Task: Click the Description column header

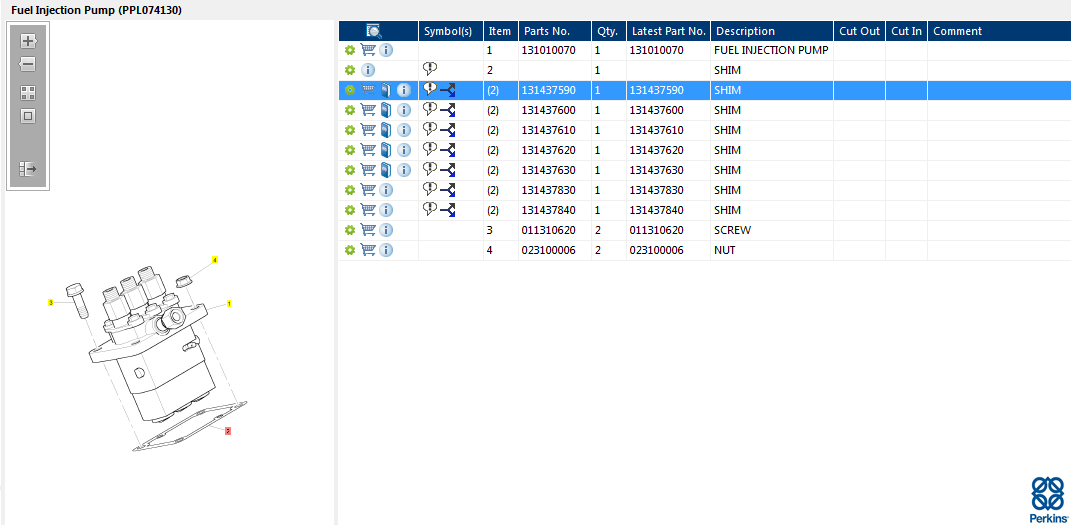Action: (x=745, y=31)
